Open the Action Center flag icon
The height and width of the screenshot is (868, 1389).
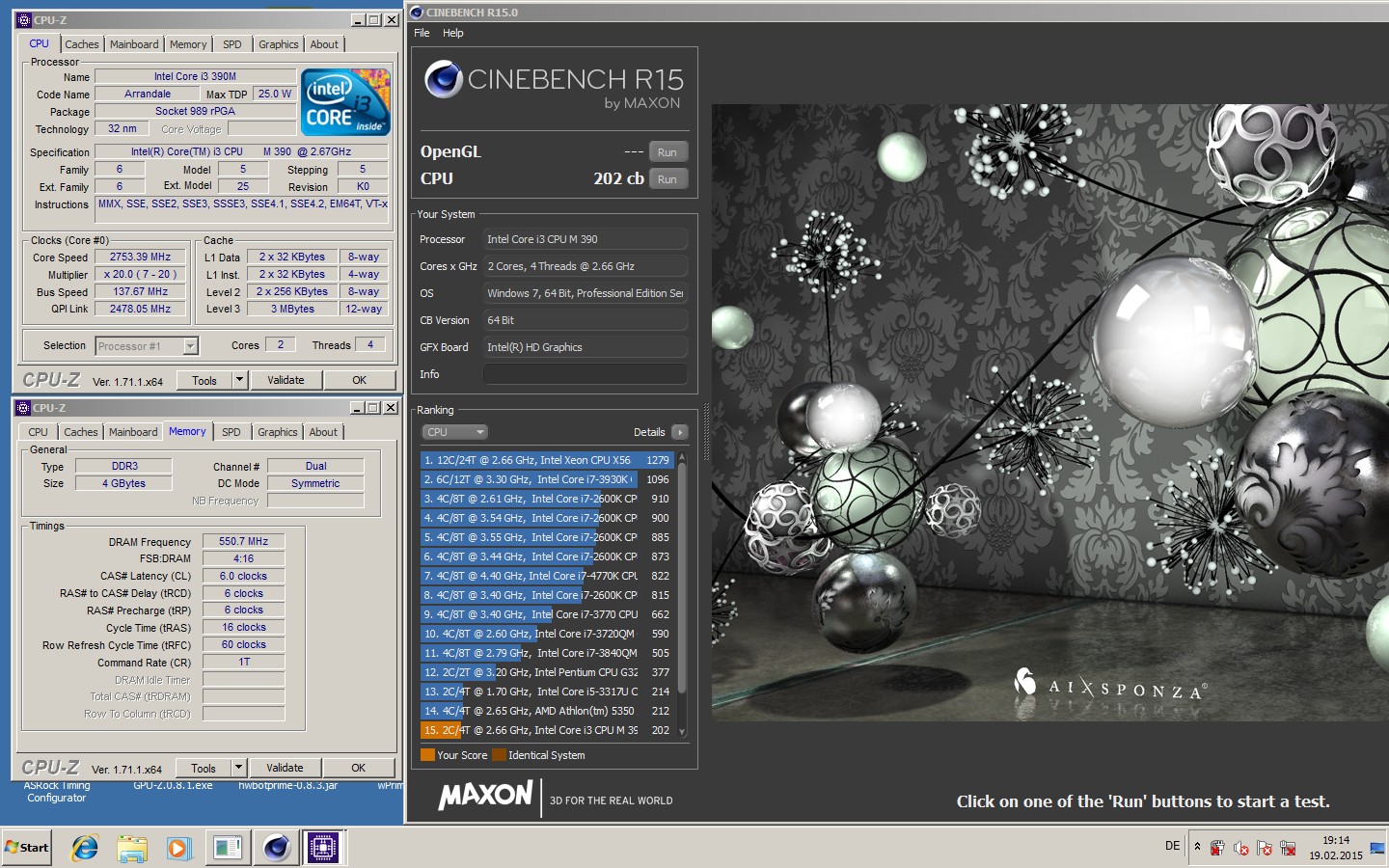(x=1265, y=848)
